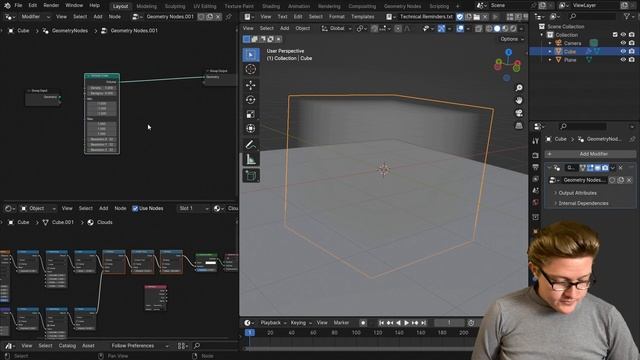The image size is (640, 360).
Task: Open the viewport Options dropdown
Action: click(x=511, y=39)
